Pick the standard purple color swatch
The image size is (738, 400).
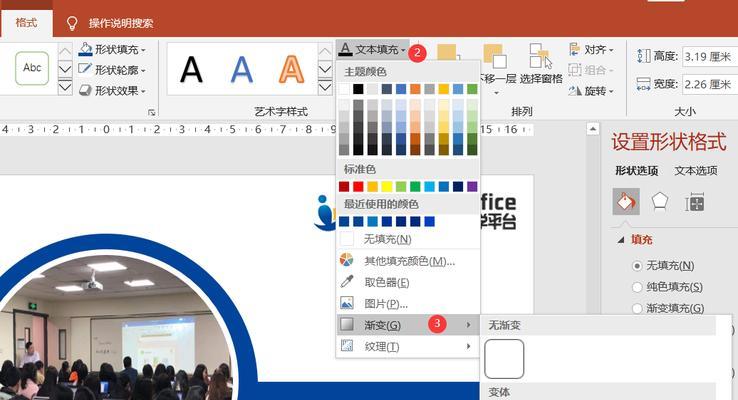(x=472, y=186)
